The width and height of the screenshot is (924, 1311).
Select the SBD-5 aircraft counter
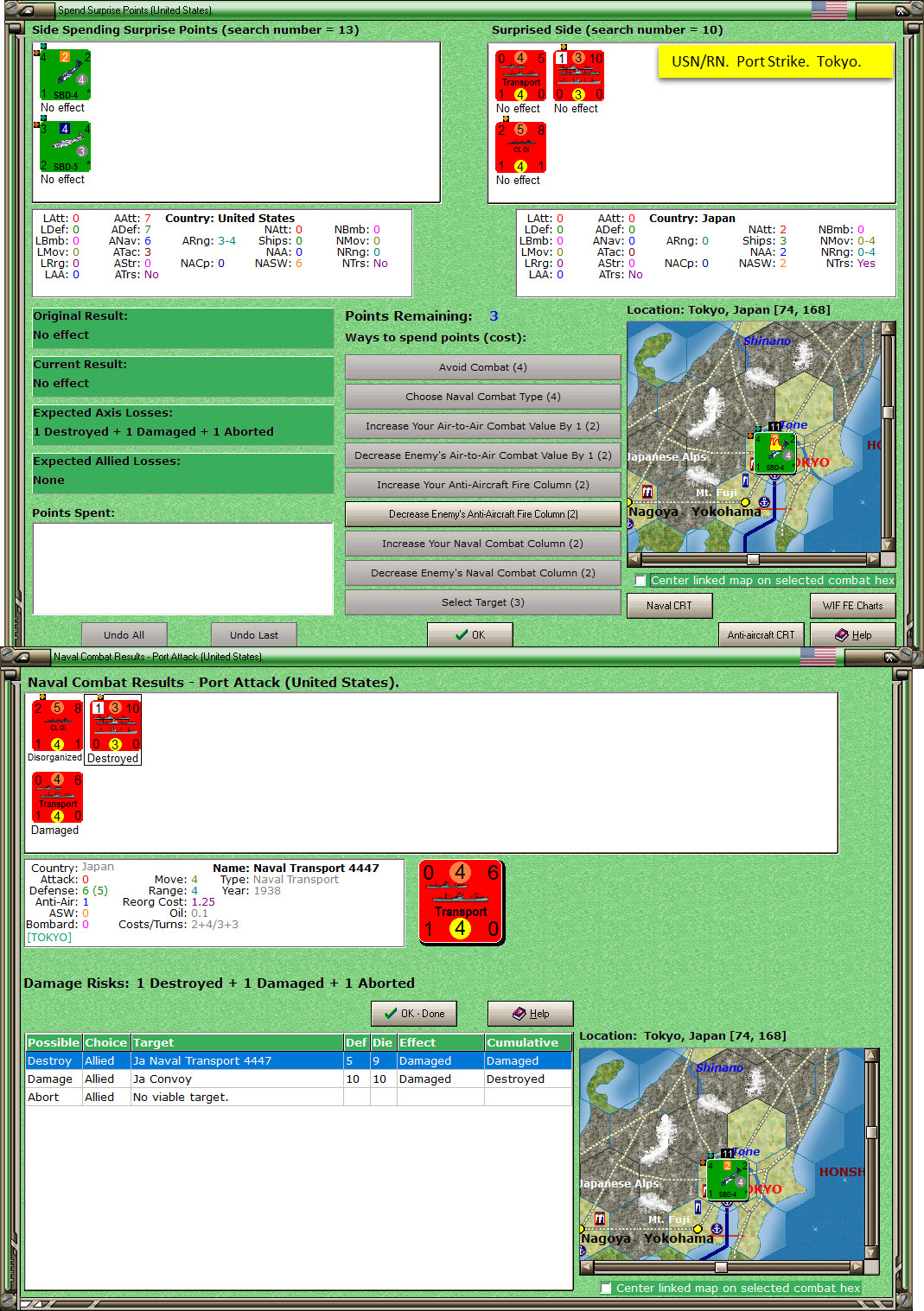[64, 147]
